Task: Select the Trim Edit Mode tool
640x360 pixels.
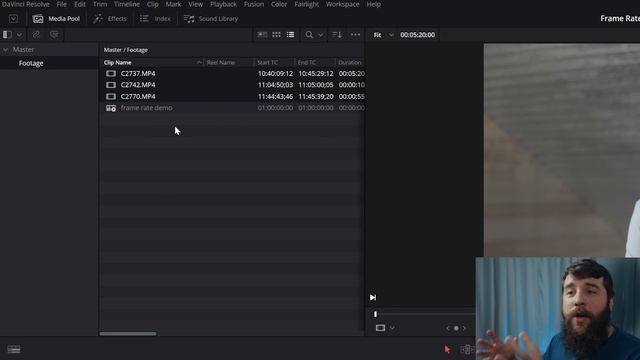Action: tap(466, 349)
